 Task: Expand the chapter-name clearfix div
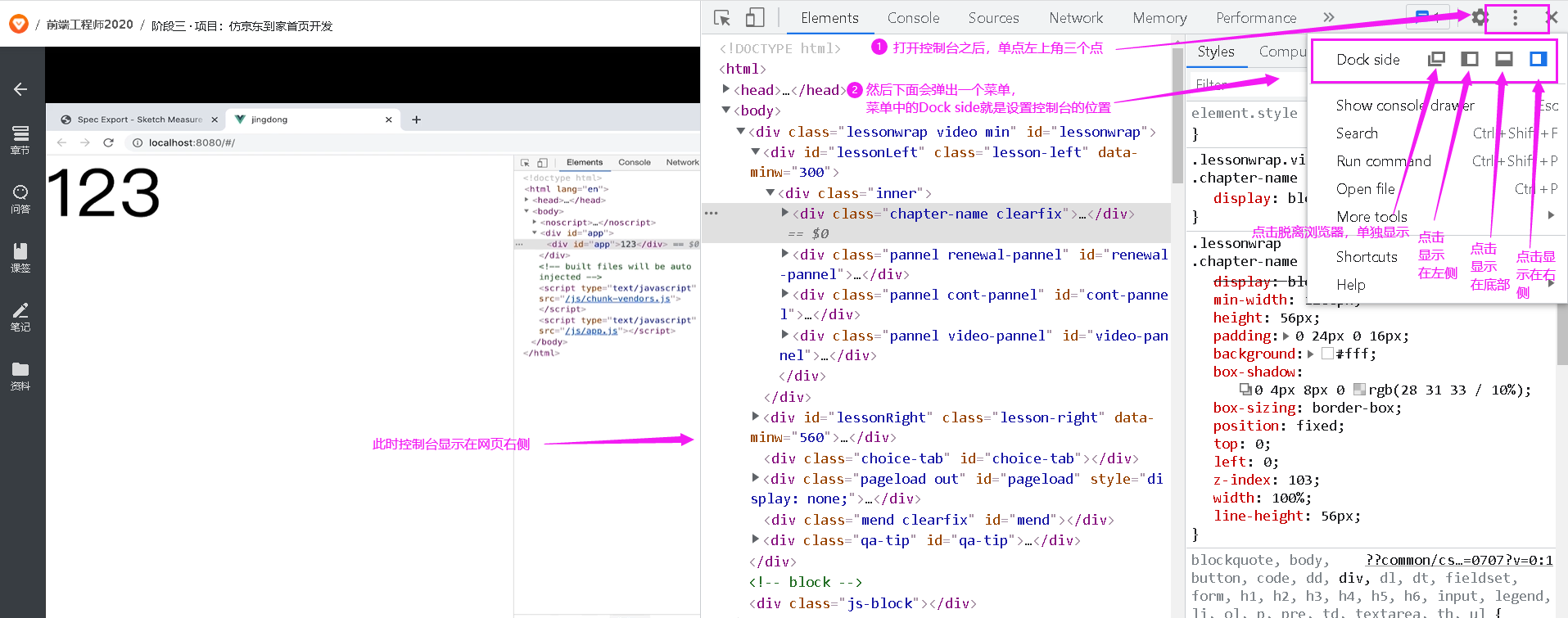785,212
